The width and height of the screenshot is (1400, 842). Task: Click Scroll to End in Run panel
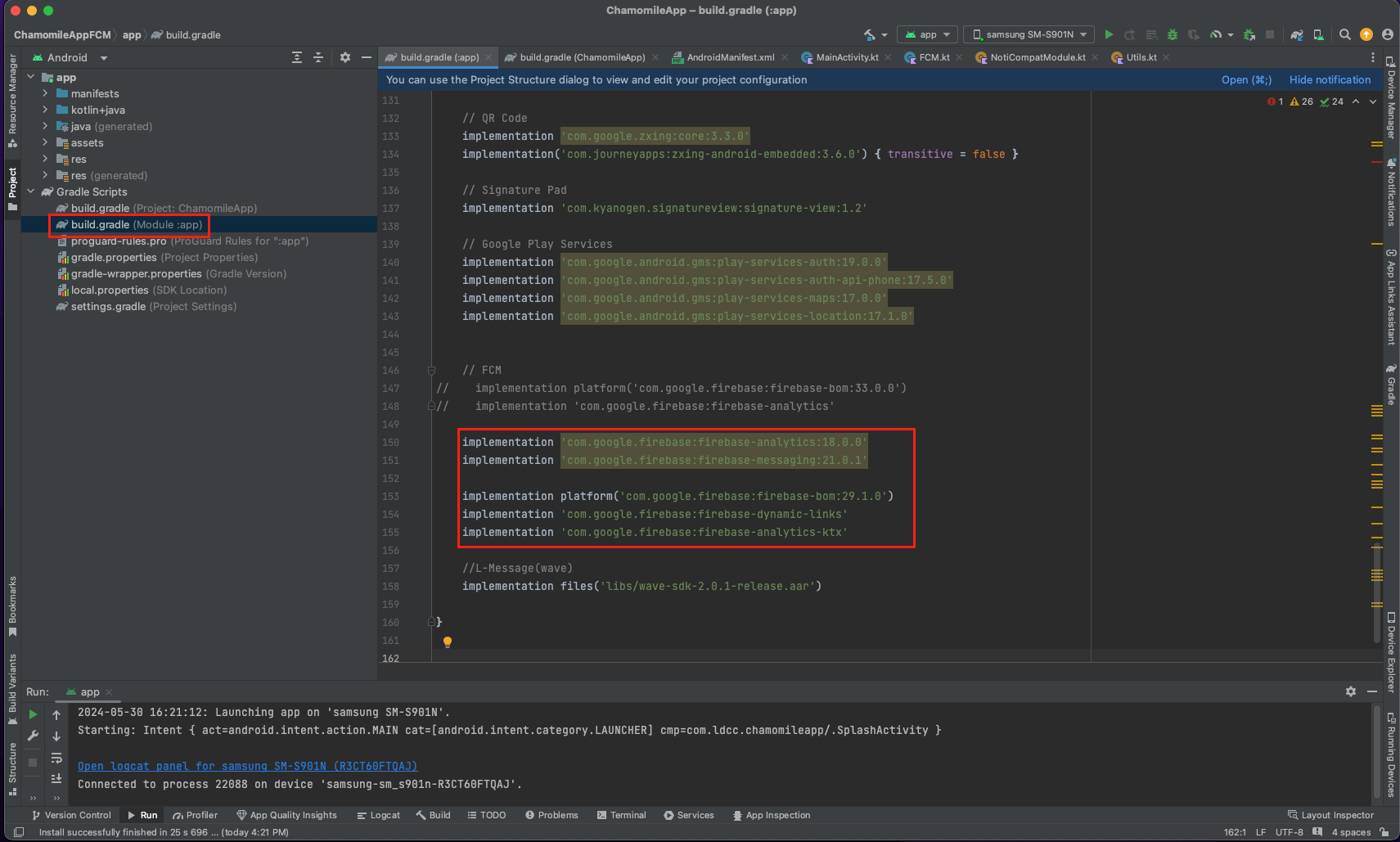tap(56, 778)
